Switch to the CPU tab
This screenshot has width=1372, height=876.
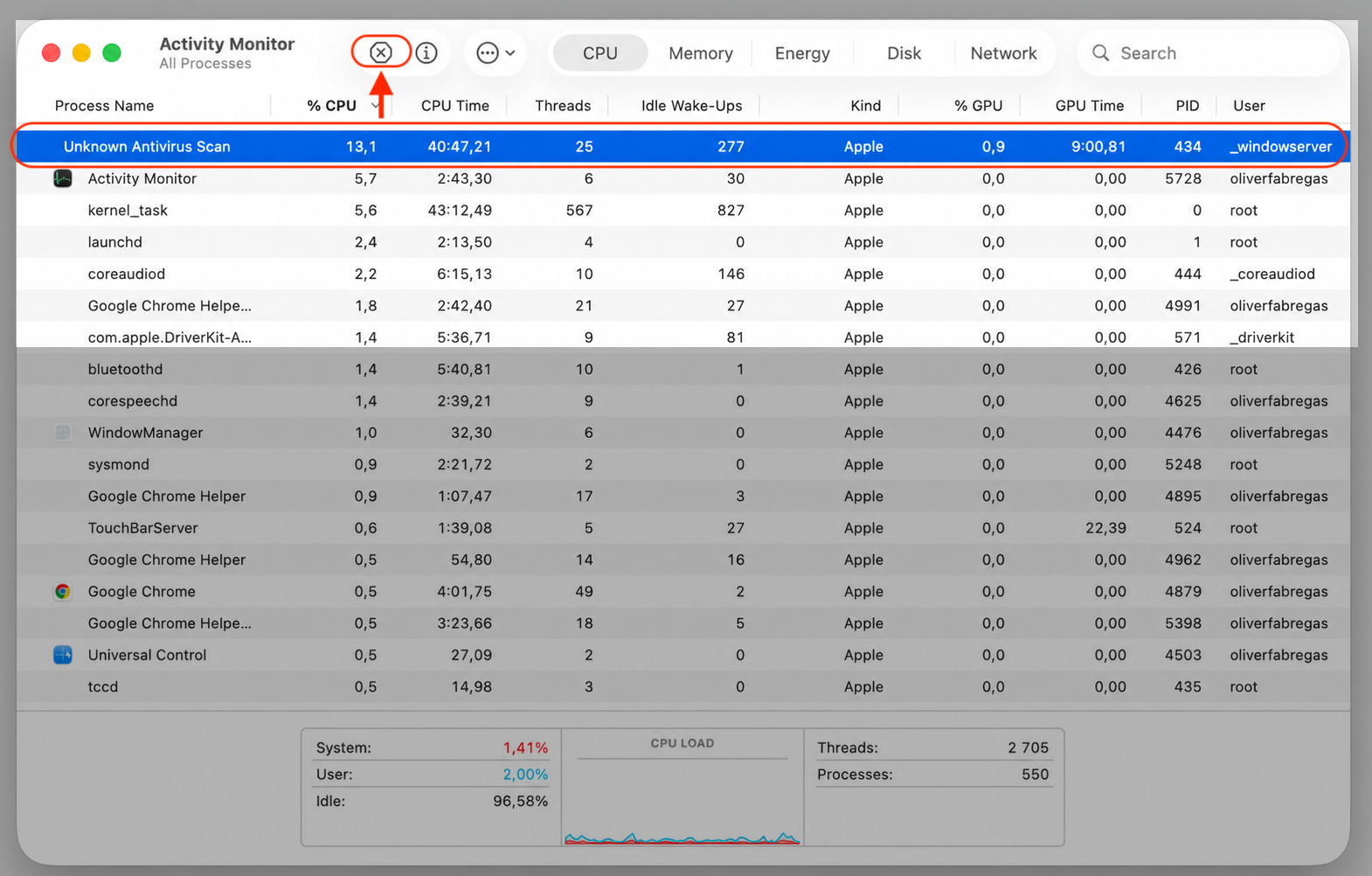pyautogui.click(x=600, y=53)
